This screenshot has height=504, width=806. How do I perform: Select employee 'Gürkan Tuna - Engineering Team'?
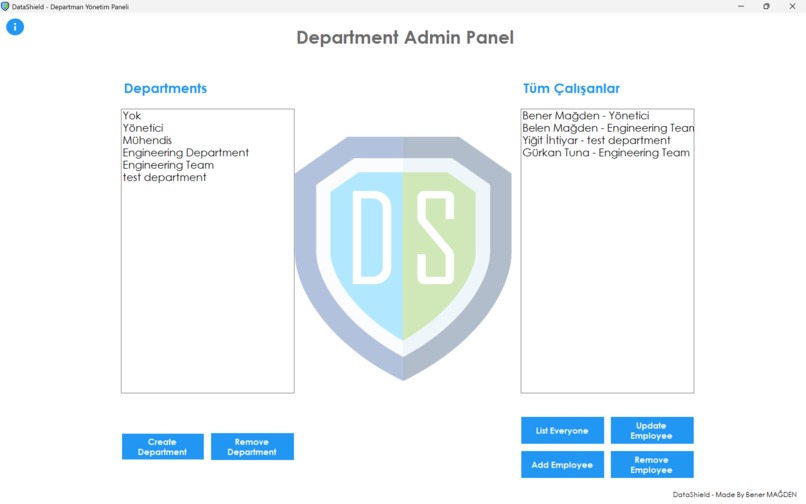point(607,153)
